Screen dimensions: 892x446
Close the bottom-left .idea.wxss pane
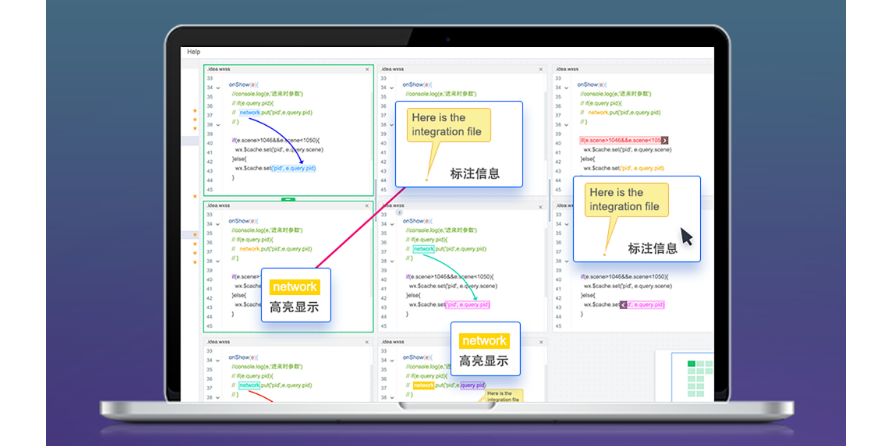click(367, 342)
